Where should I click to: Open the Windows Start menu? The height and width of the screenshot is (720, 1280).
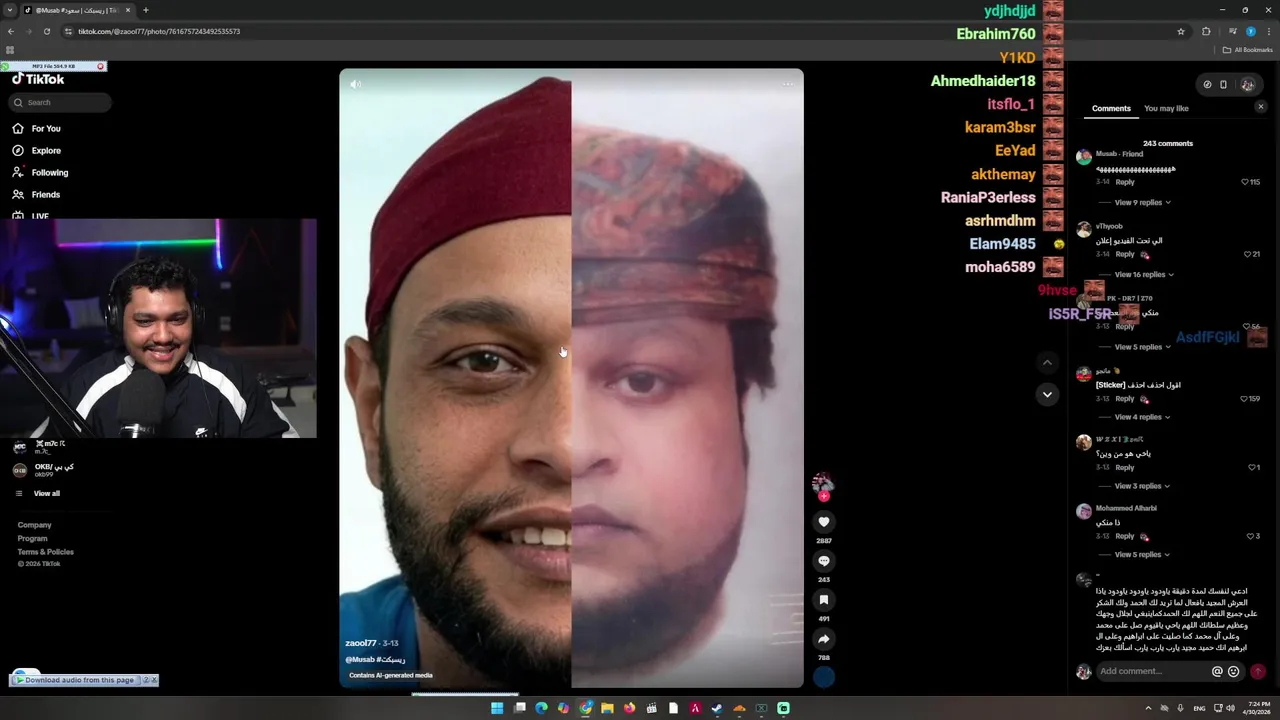coord(497,708)
